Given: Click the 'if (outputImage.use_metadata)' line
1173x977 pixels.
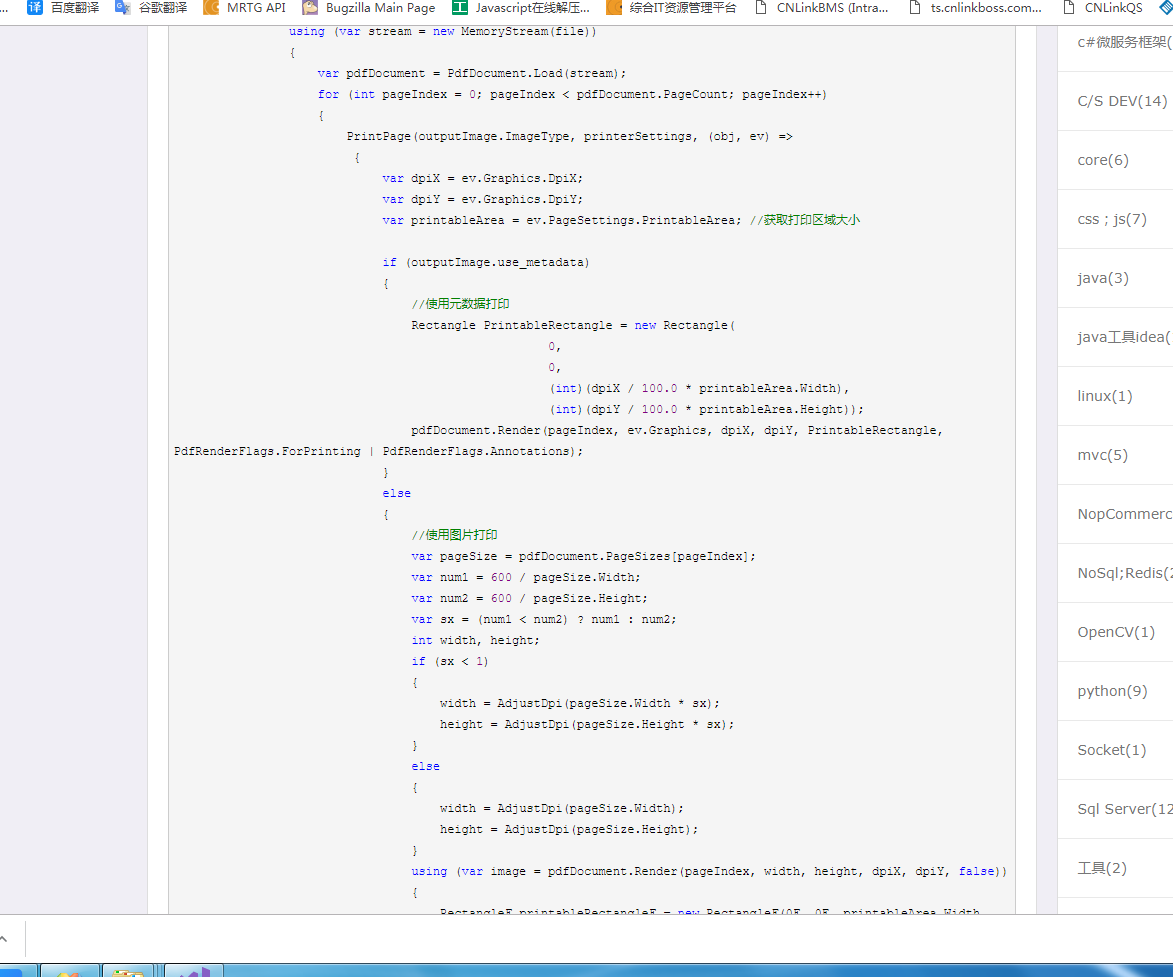Looking at the screenshot, I should coord(486,263).
